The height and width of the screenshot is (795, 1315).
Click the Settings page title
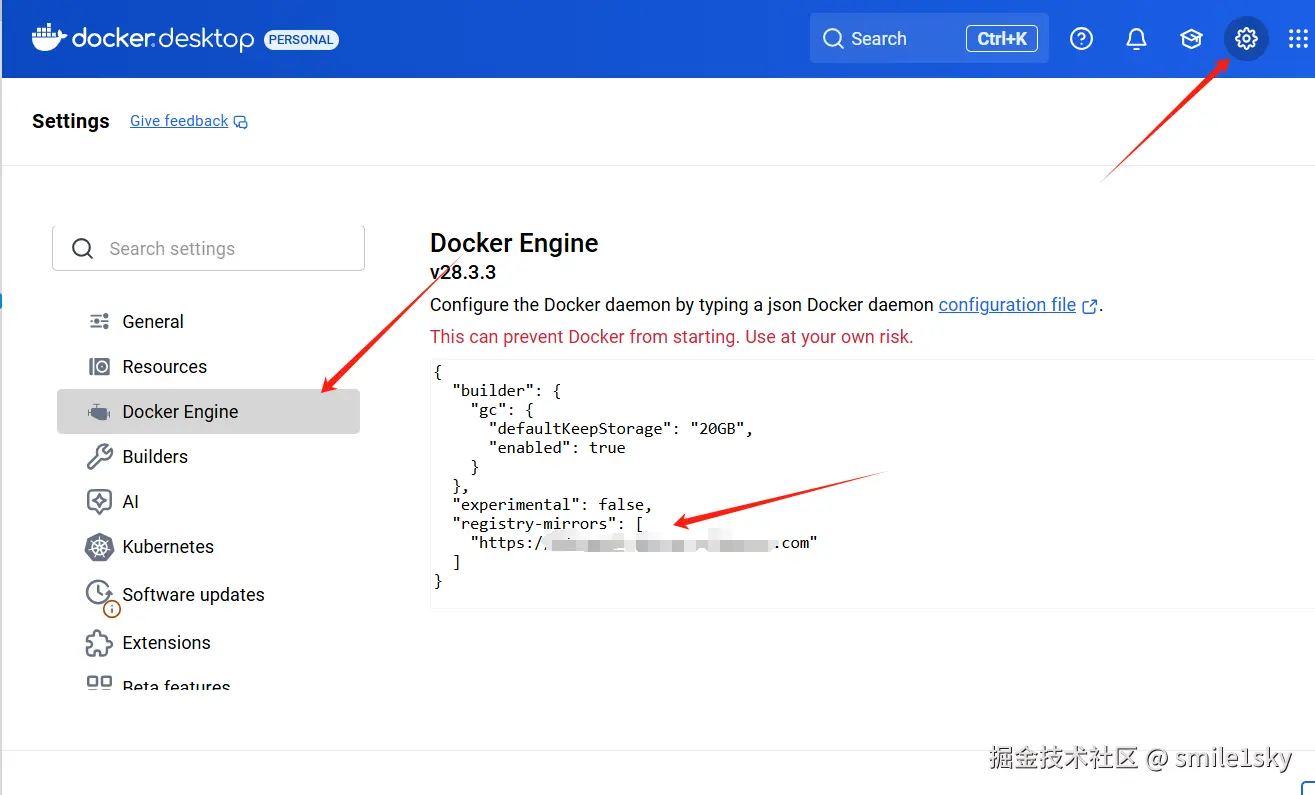[x=71, y=121]
